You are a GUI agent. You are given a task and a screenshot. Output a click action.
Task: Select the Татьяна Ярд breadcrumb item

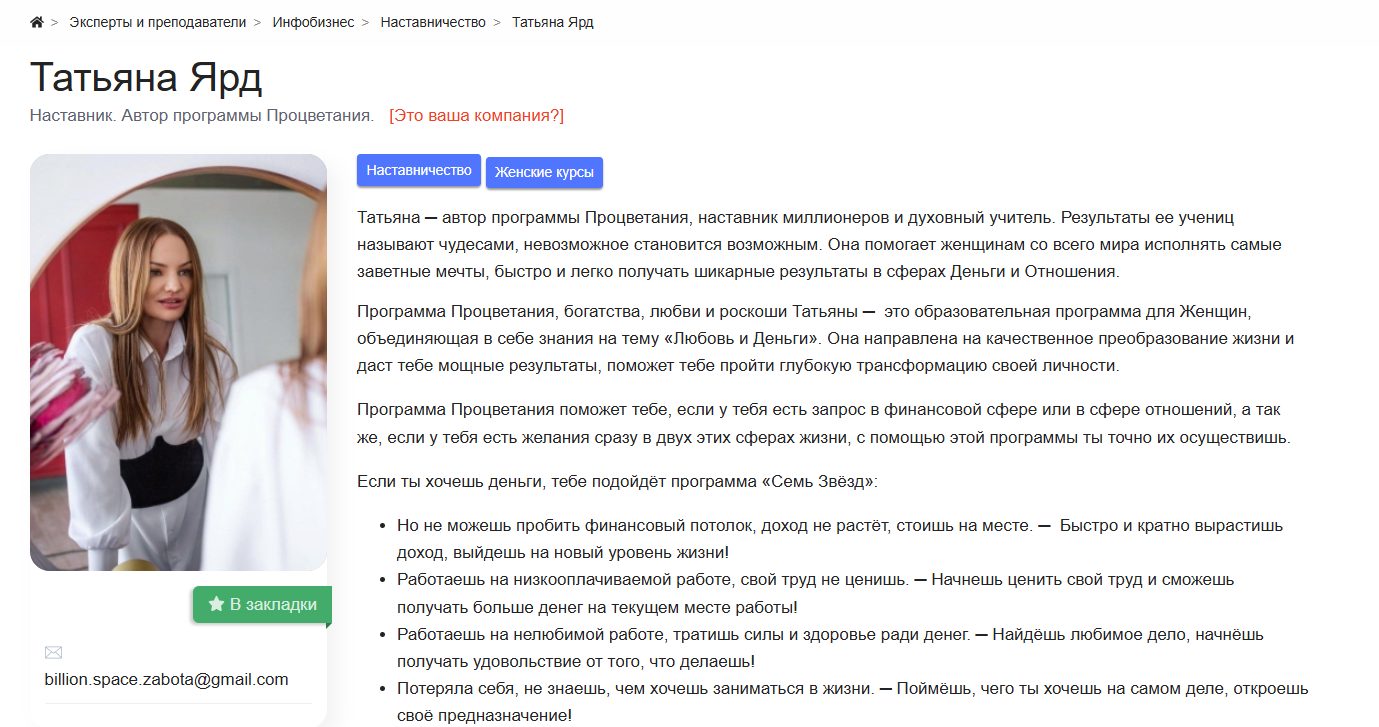pyautogui.click(x=551, y=20)
